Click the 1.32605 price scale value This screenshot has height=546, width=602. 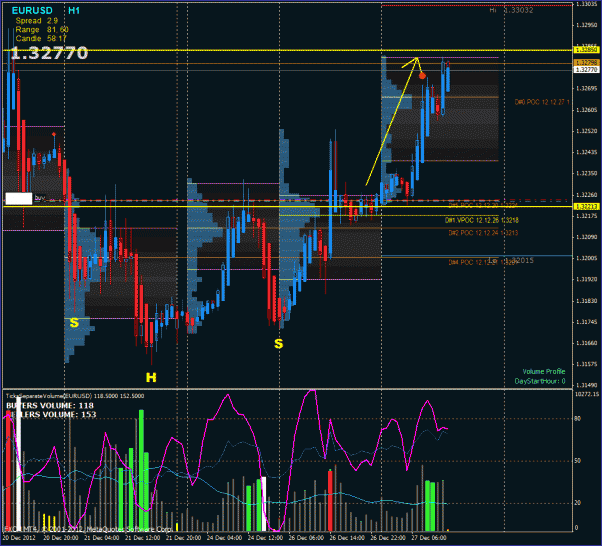[x=587, y=110]
